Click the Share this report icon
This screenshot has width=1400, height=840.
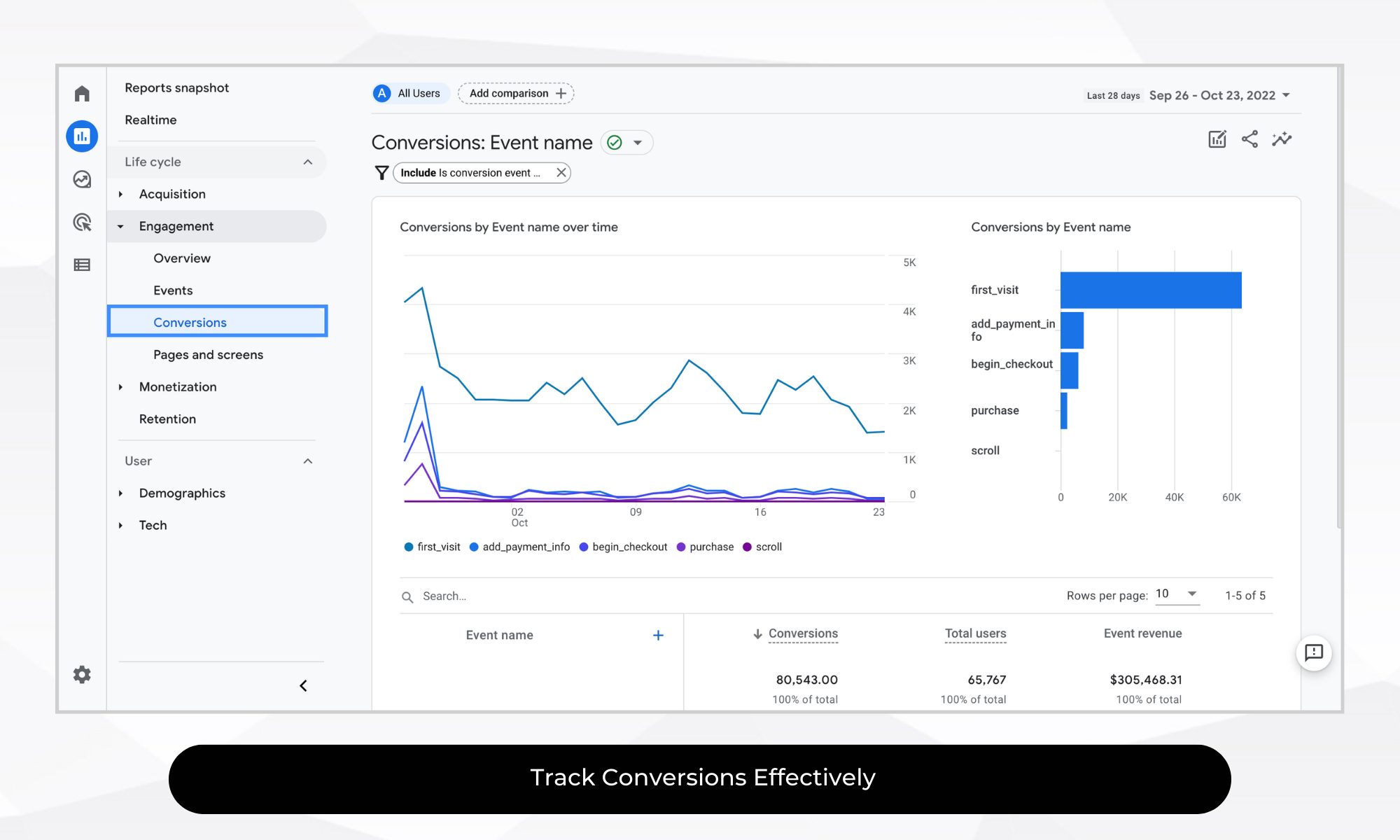1249,139
